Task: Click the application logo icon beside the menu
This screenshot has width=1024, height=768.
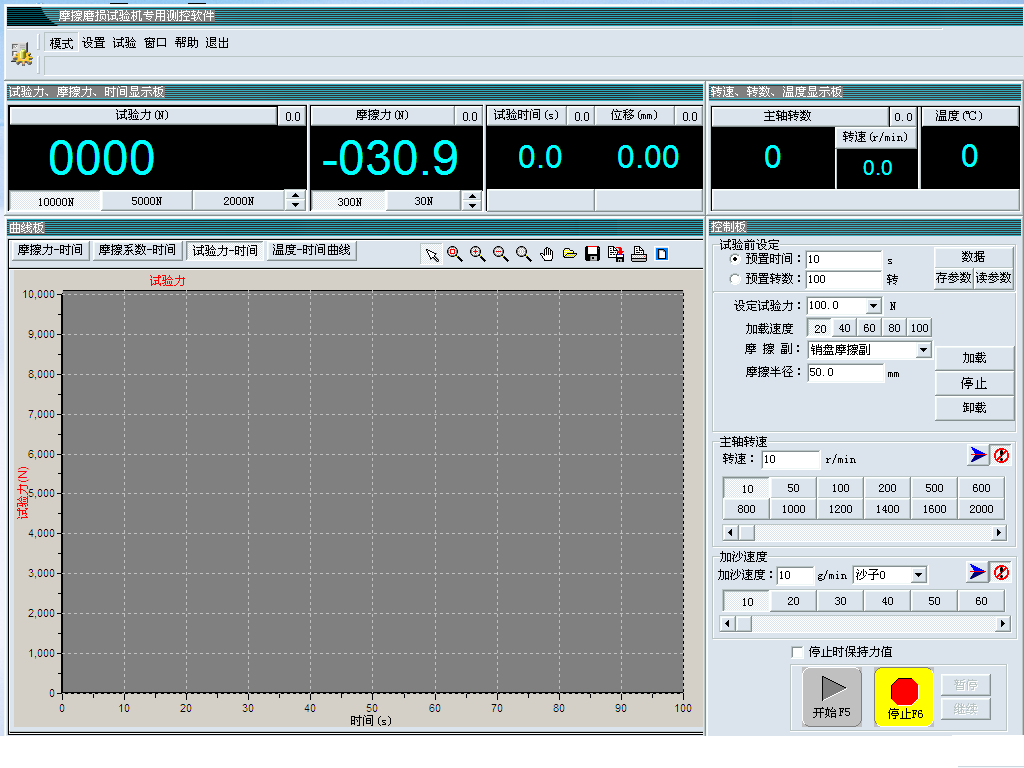Action: point(22,53)
